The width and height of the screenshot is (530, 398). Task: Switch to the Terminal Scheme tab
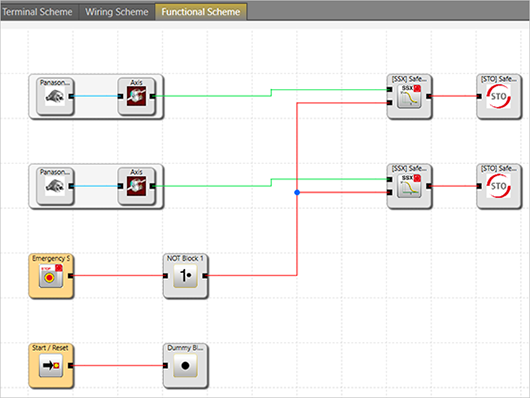pos(37,12)
